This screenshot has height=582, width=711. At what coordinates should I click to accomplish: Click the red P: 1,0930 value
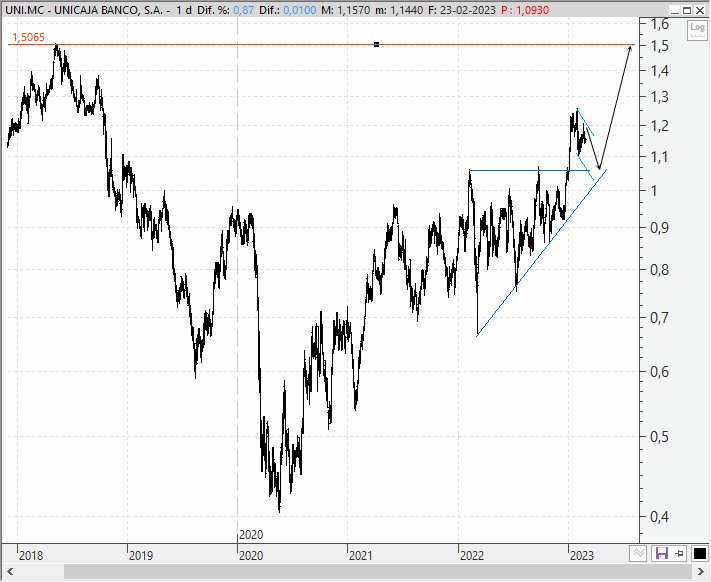[525, 10]
